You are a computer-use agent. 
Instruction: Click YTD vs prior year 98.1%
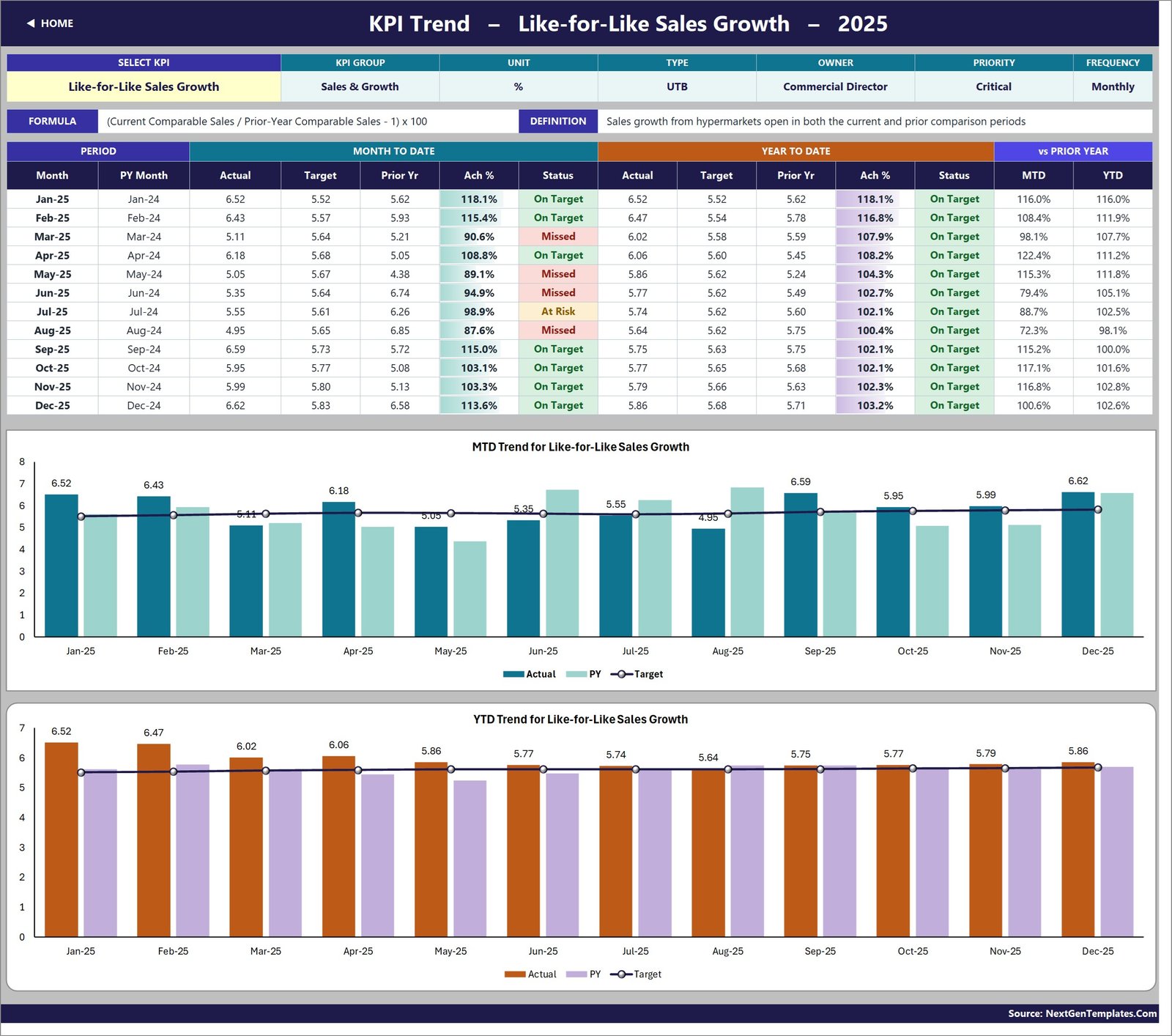click(1113, 330)
